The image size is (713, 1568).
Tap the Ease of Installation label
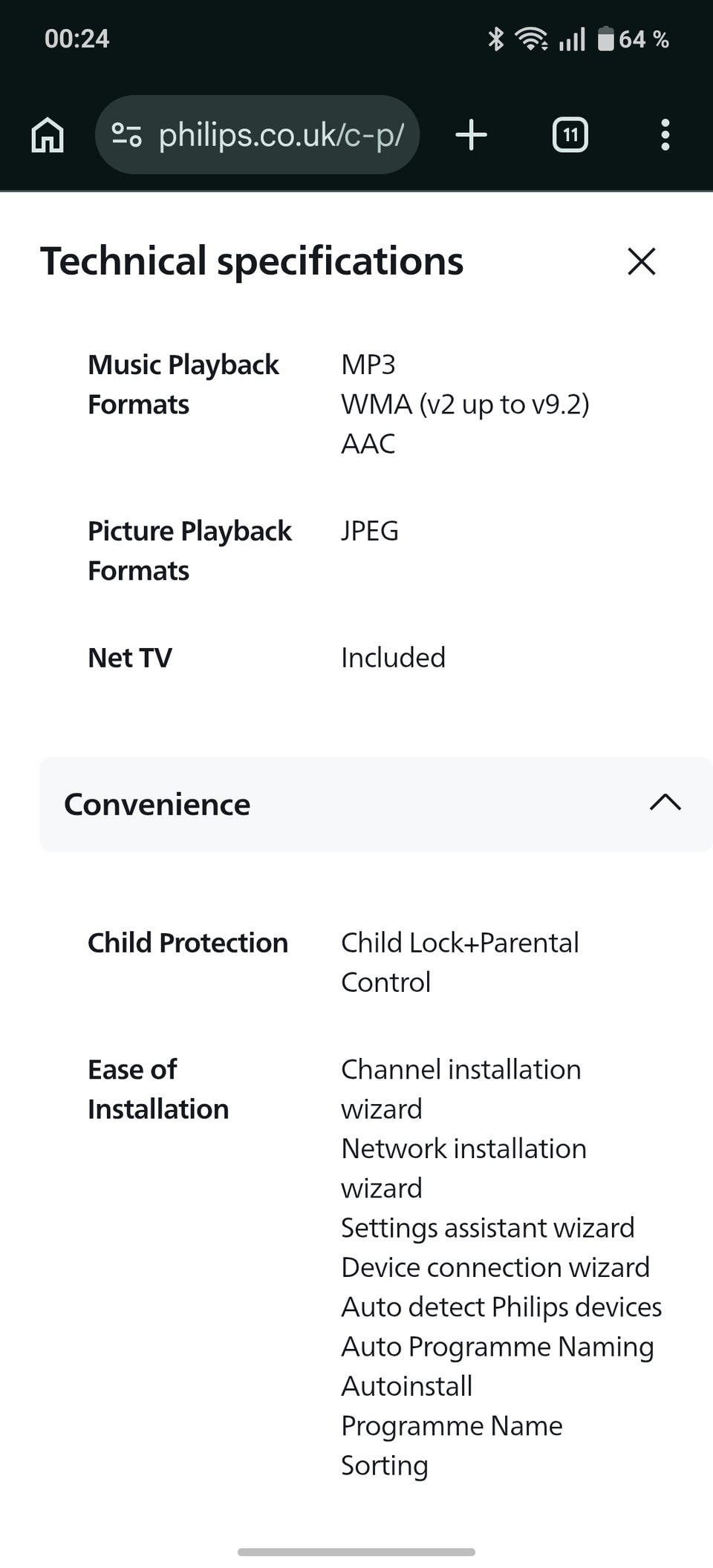[x=158, y=1089]
